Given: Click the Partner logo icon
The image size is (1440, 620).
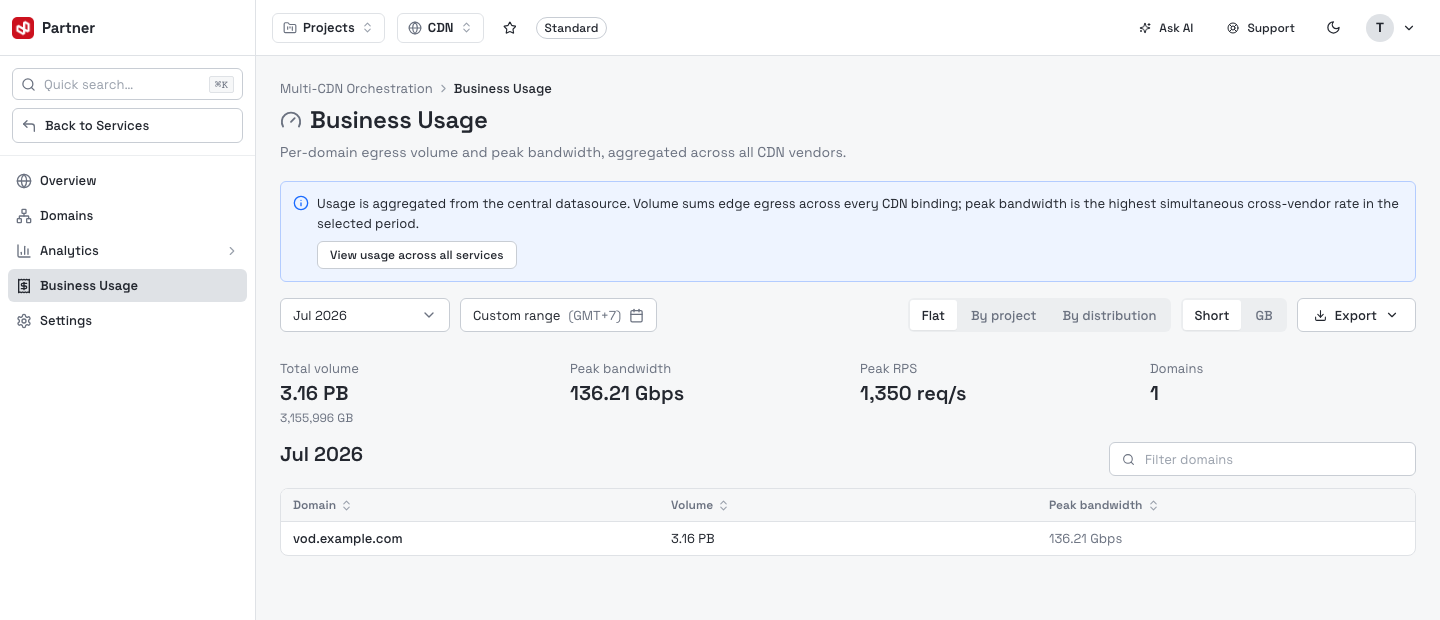Looking at the screenshot, I should (x=23, y=28).
